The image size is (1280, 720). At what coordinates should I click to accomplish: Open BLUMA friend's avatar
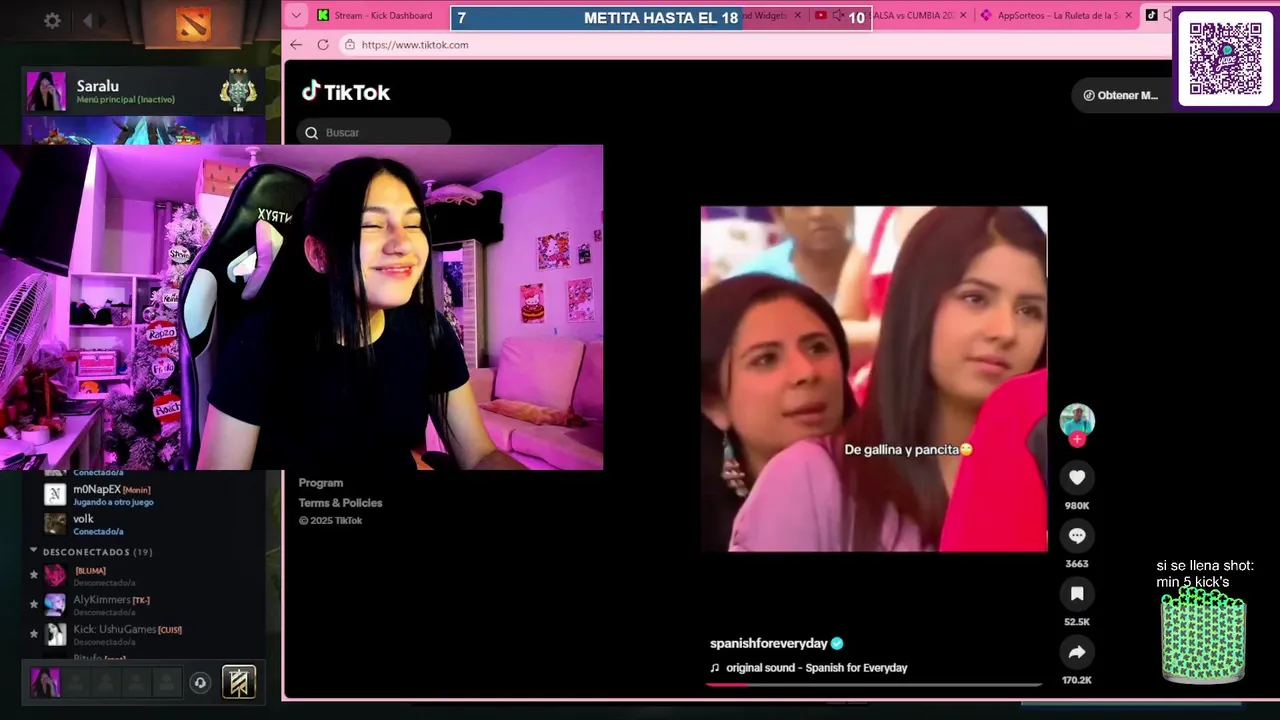pyautogui.click(x=55, y=575)
